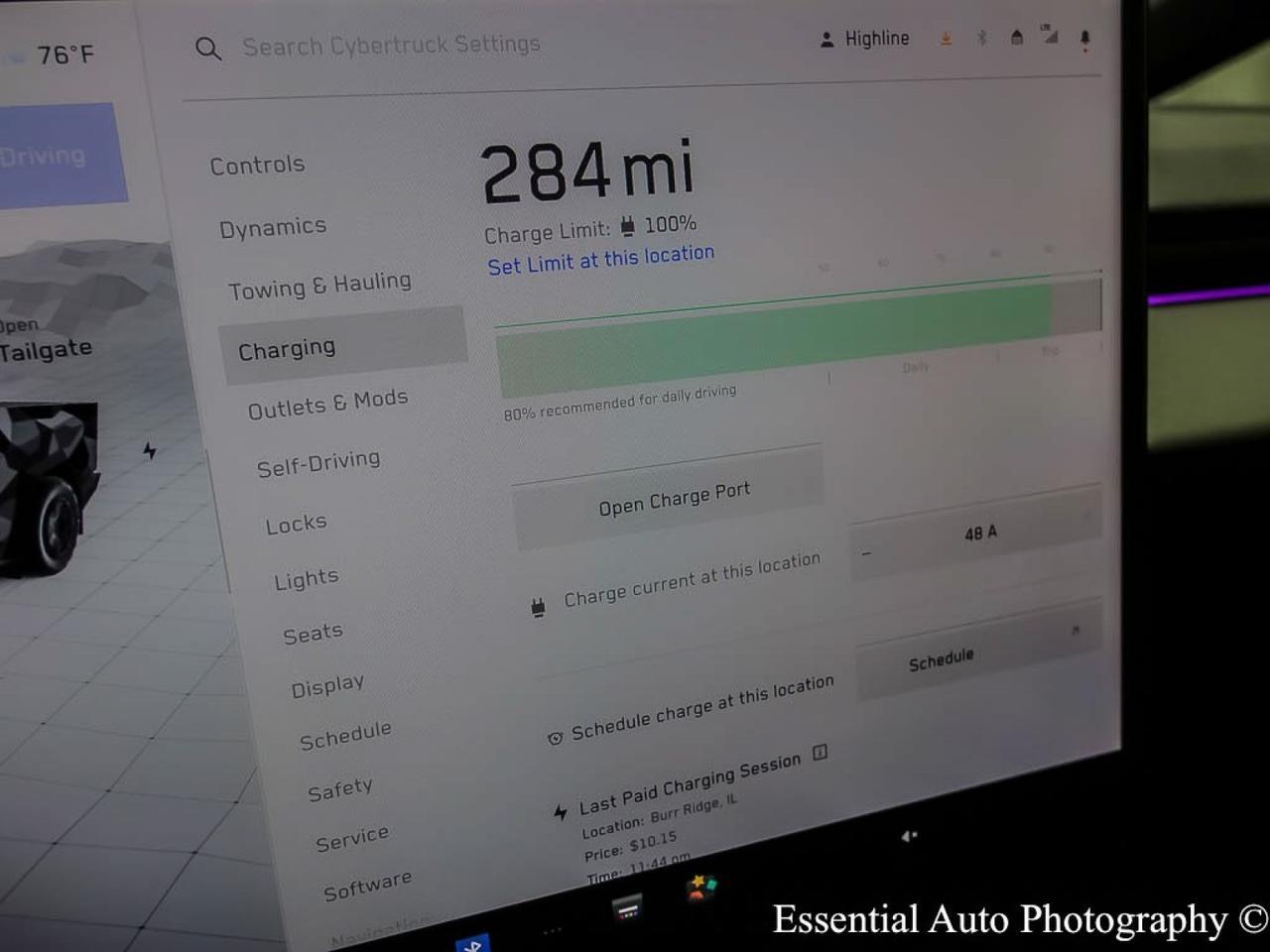The width and height of the screenshot is (1270, 952).
Task: Tap the gray end of charge limit bar
Action: click(1077, 306)
